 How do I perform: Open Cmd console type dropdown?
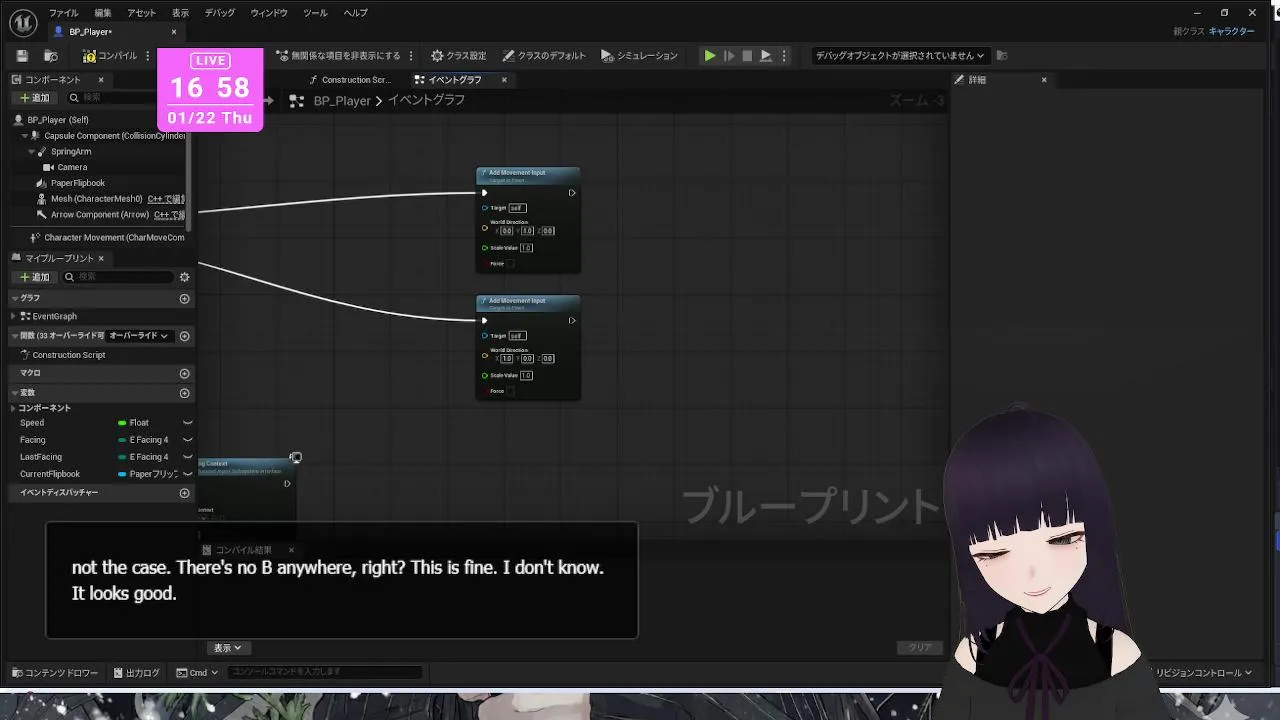(197, 673)
